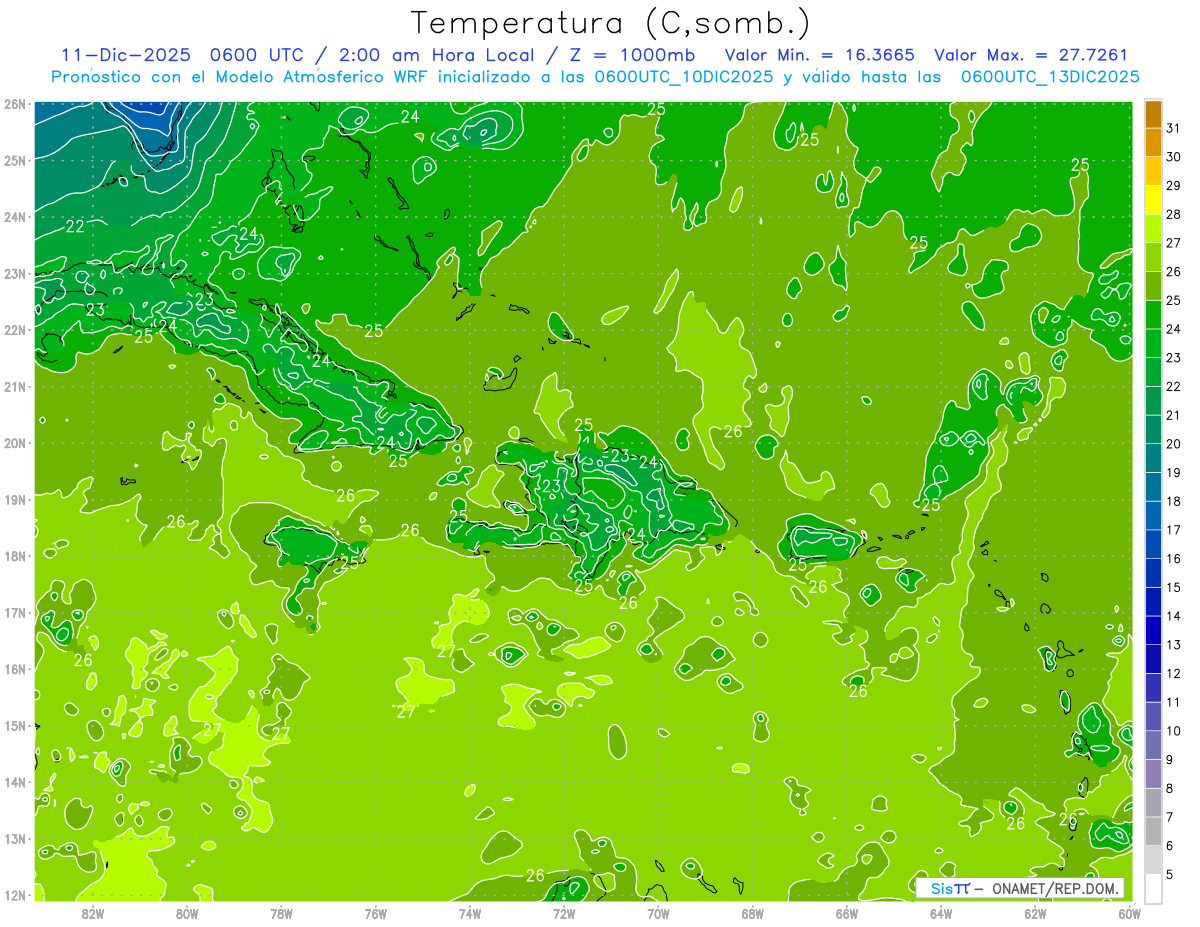Screen dimensions: 1200x927
Task: Click the 25N latitude axis label
Action: click(16, 161)
